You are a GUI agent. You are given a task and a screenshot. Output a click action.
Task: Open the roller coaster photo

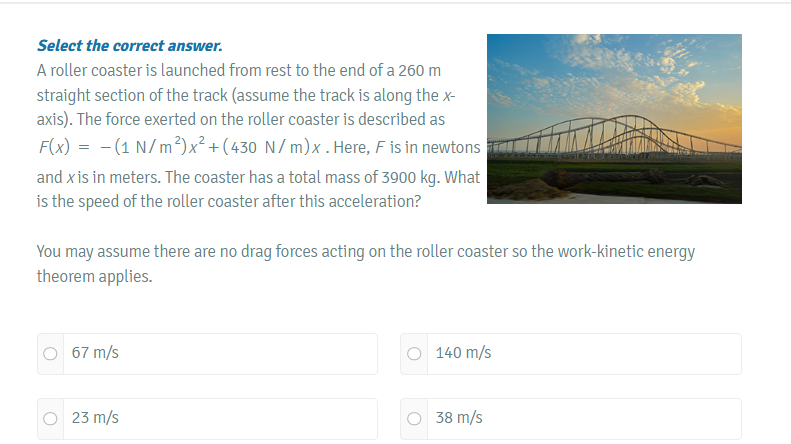point(614,118)
